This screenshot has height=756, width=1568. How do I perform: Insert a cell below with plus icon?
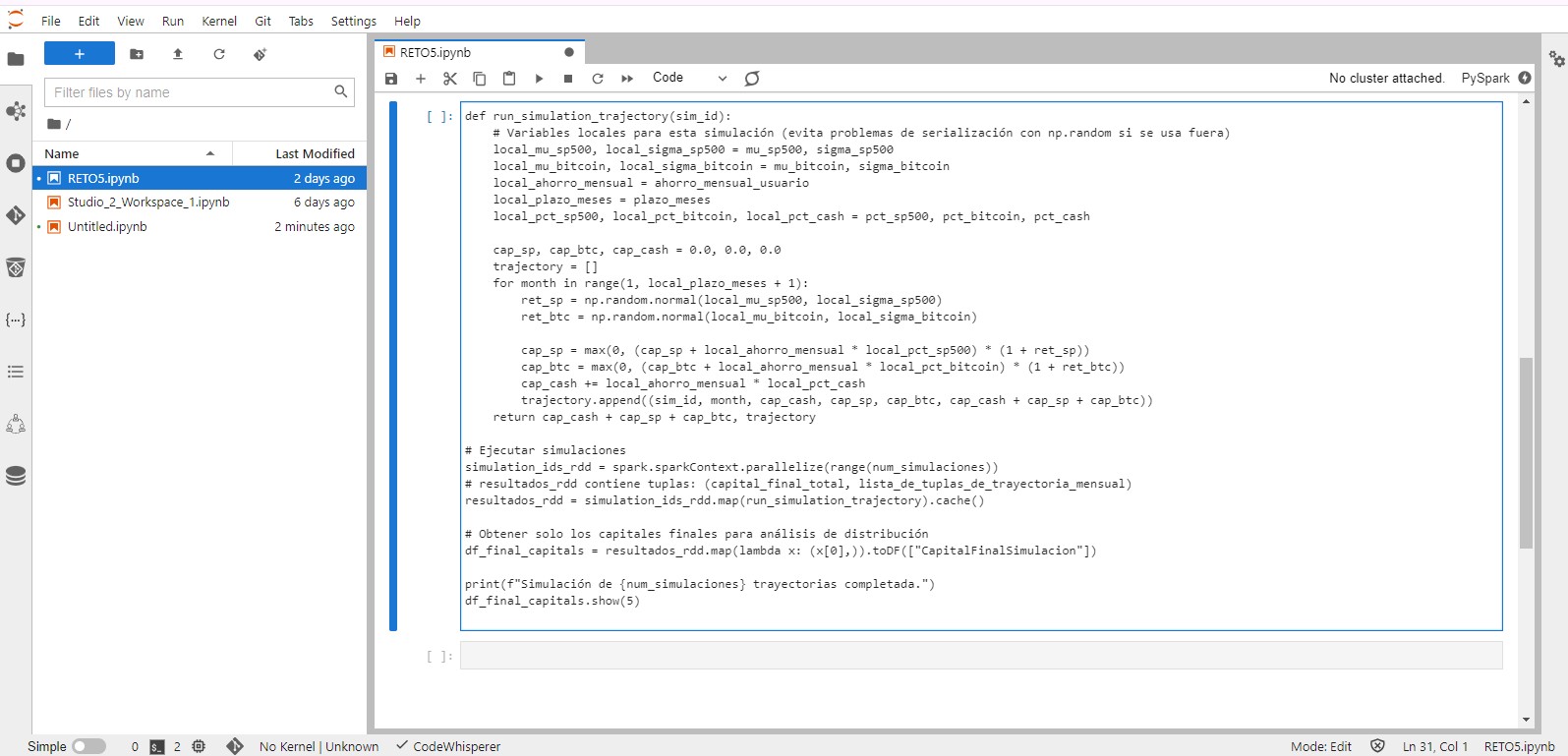[421, 78]
